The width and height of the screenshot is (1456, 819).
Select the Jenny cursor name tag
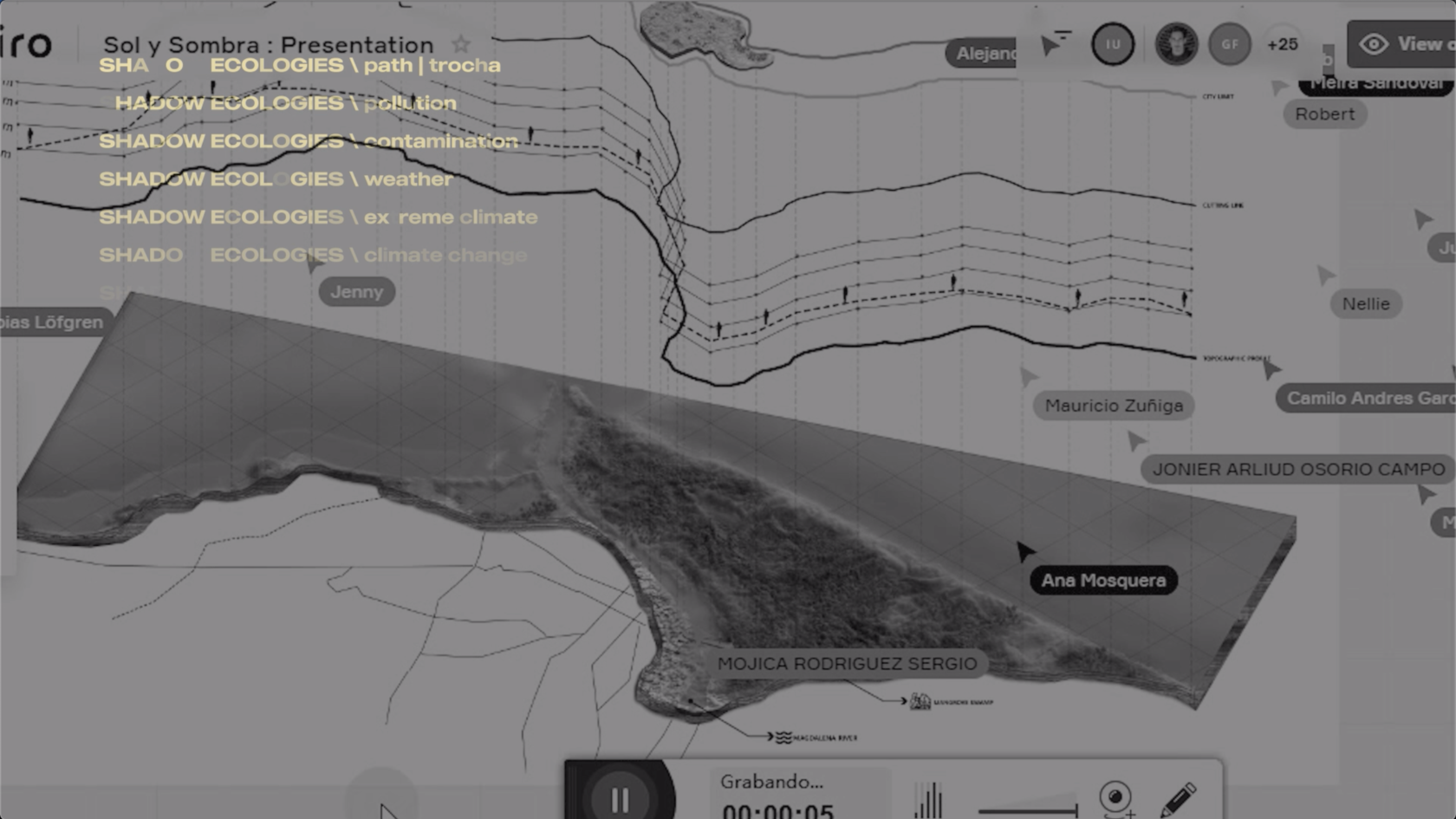click(x=356, y=292)
